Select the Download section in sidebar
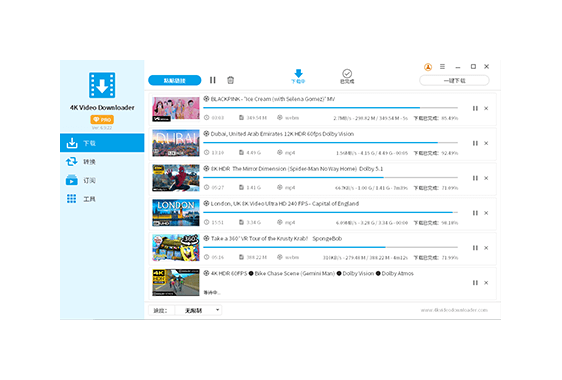The image size is (562, 380). tap(102, 143)
